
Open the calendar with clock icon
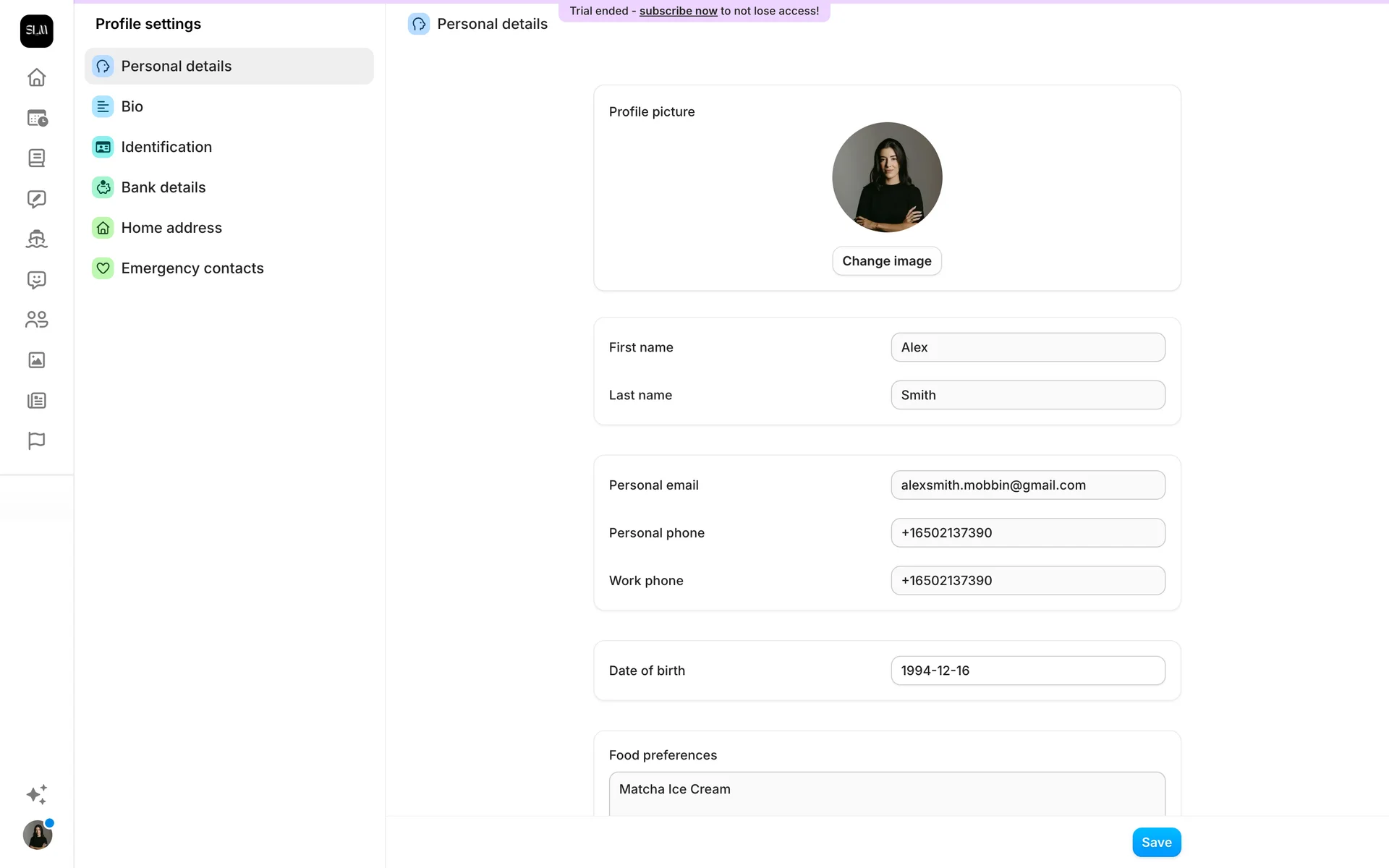[36, 118]
